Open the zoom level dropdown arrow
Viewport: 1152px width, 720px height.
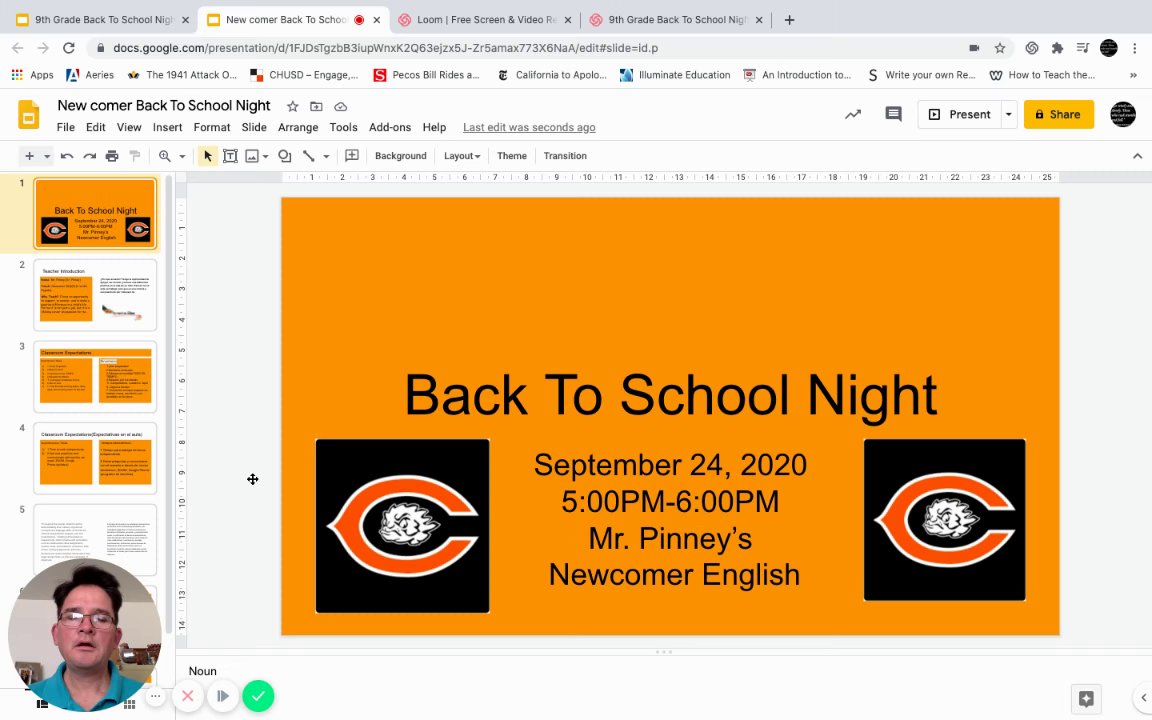[181, 156]
